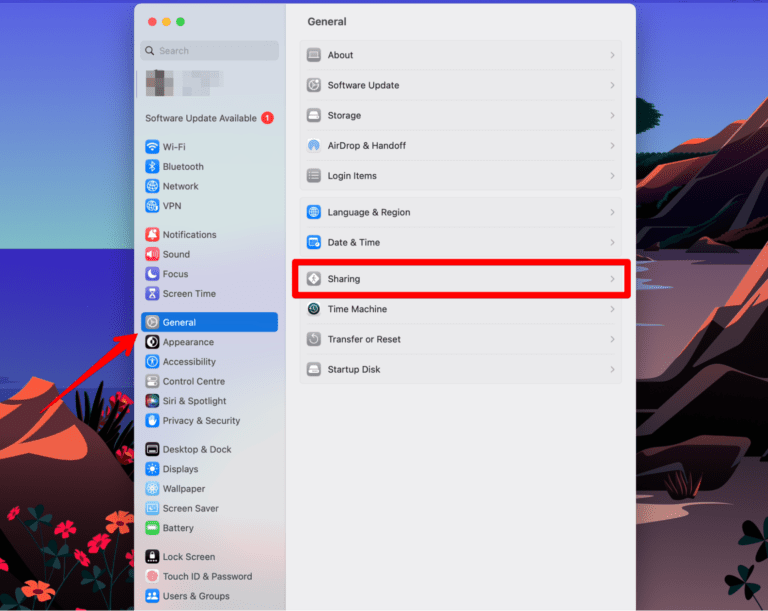
Task: Open the Focus moon icon
Action: pos(152,274)
